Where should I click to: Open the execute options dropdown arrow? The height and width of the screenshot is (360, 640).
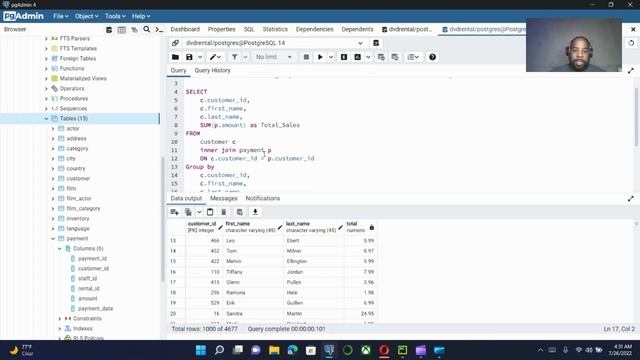pyautogui.click(x=331, y=57)
